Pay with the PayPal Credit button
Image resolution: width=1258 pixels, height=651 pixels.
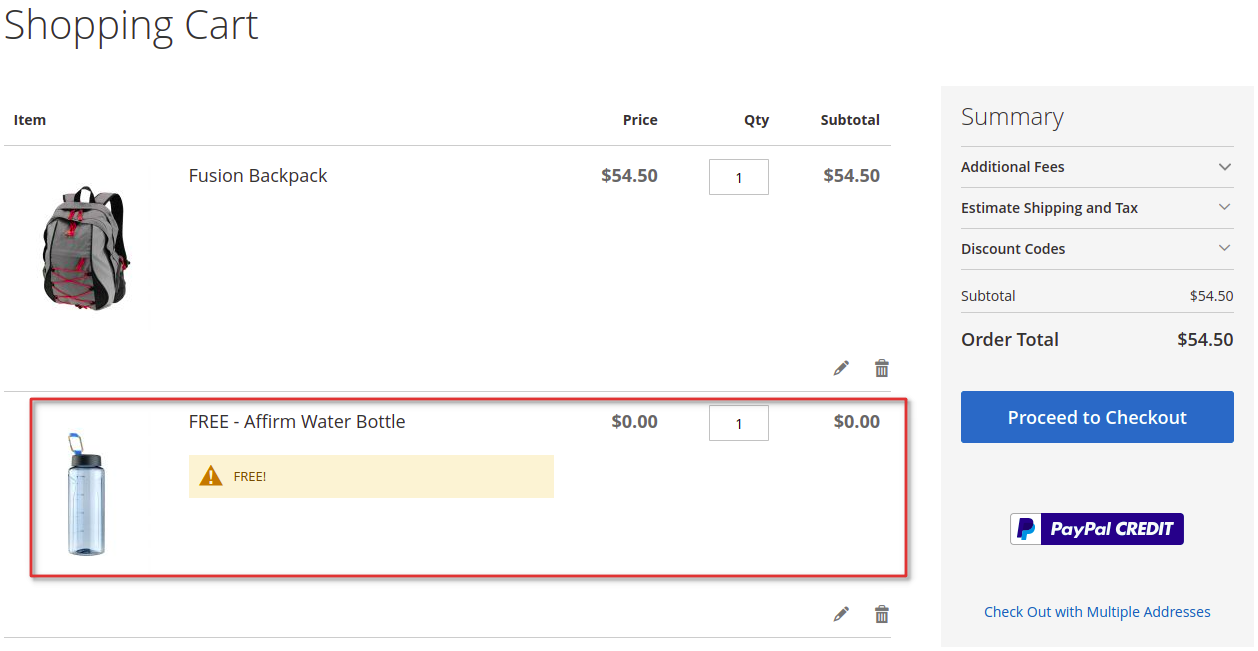1097,529
